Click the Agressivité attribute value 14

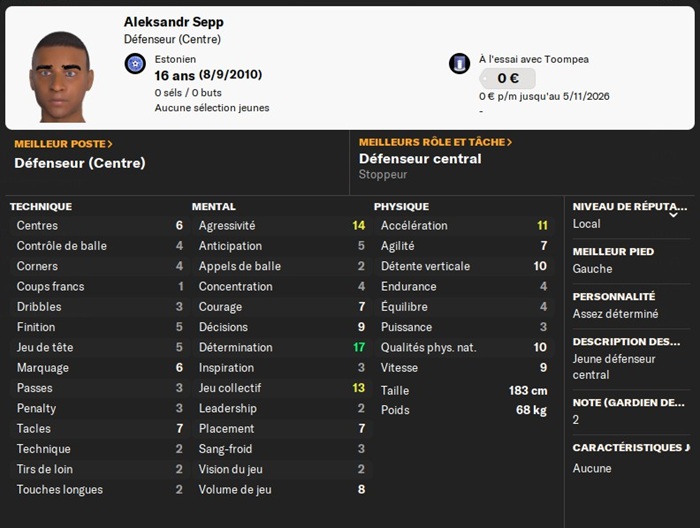(x=358, y=226)
